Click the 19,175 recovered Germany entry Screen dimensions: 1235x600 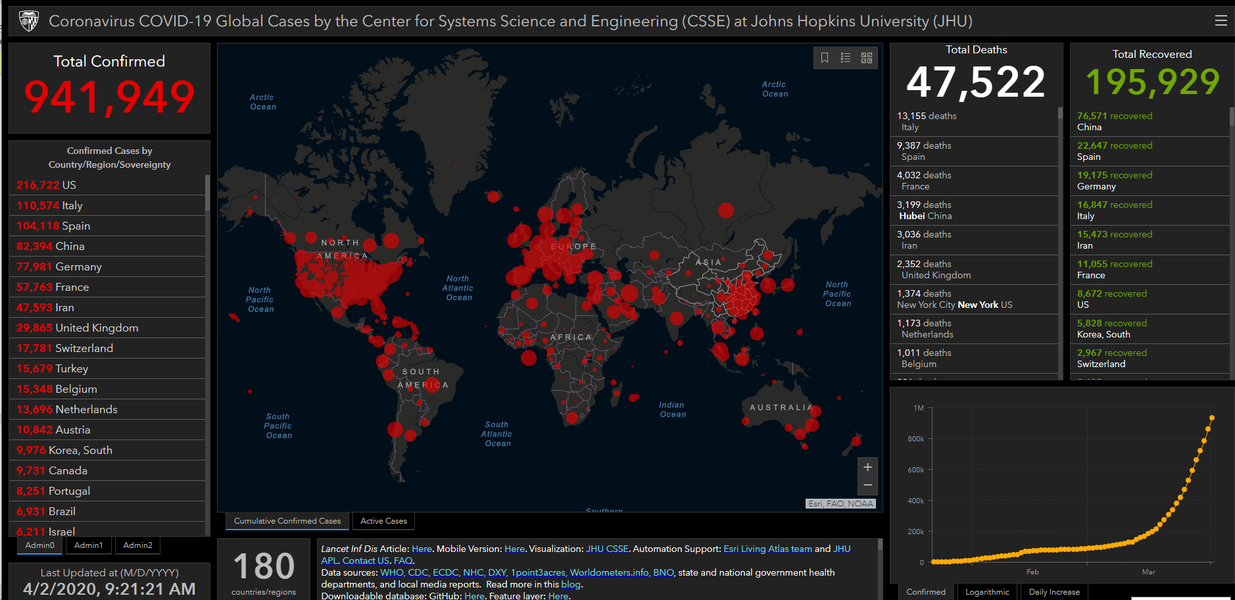coord(1148,180)
